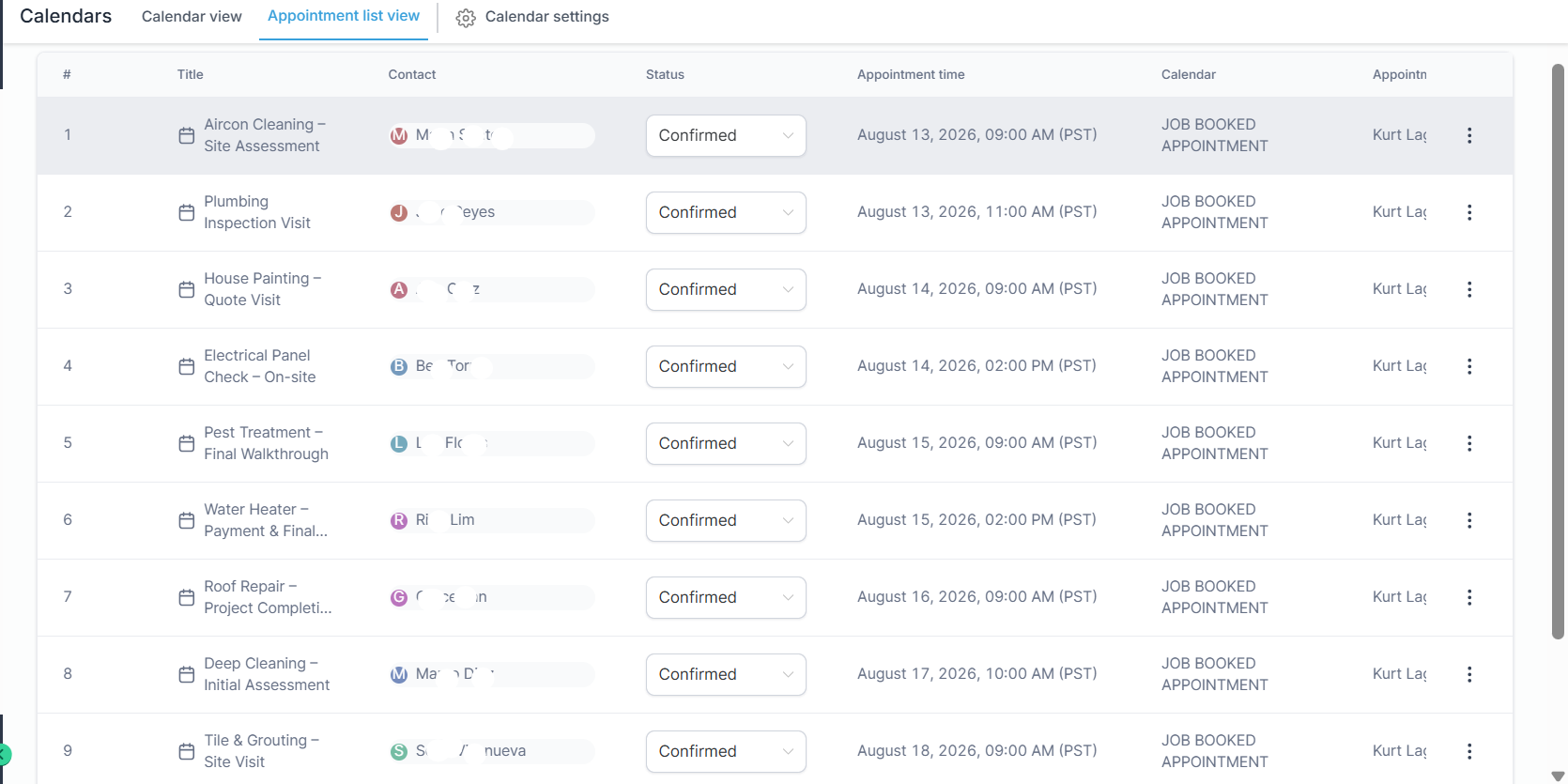The width and height of the screenshot is (1568, 784).
Task: Open three-dot menu for Water Heater row
Action: [1469, 520]
